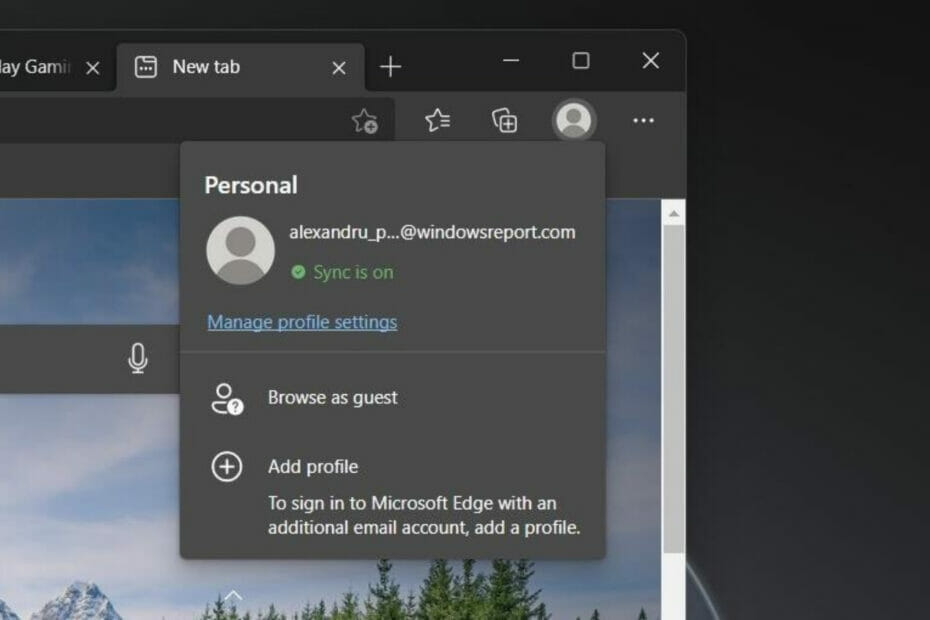The height and width of the screenshot is (620, 930).
Task: Click the green sync checkmark icon
Action: point(298,272)
